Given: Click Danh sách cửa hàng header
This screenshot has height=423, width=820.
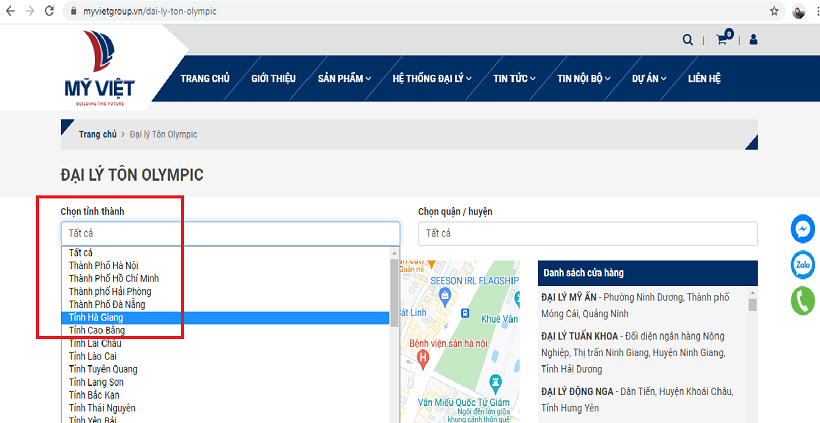Looking at the screenshot, I should (x=647, y=273).
